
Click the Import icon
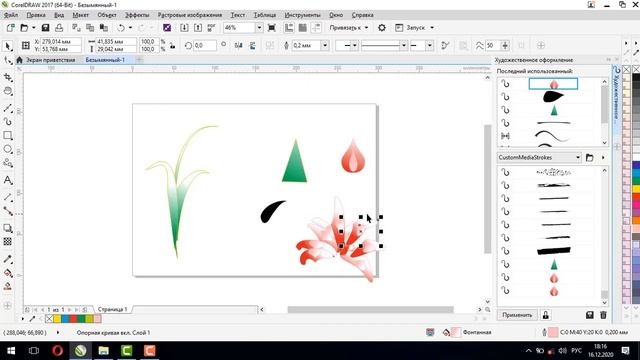184,28
